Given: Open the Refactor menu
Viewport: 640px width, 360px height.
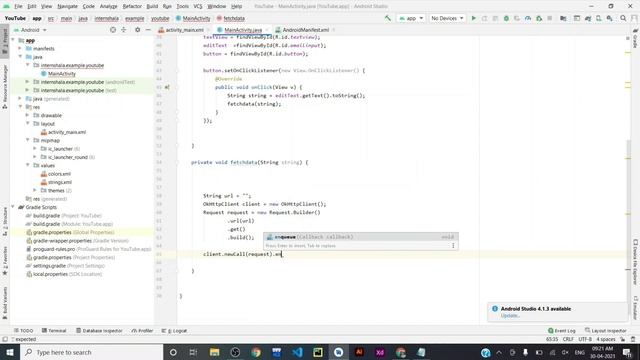Looking at the screenshot, I should (132, 6).
